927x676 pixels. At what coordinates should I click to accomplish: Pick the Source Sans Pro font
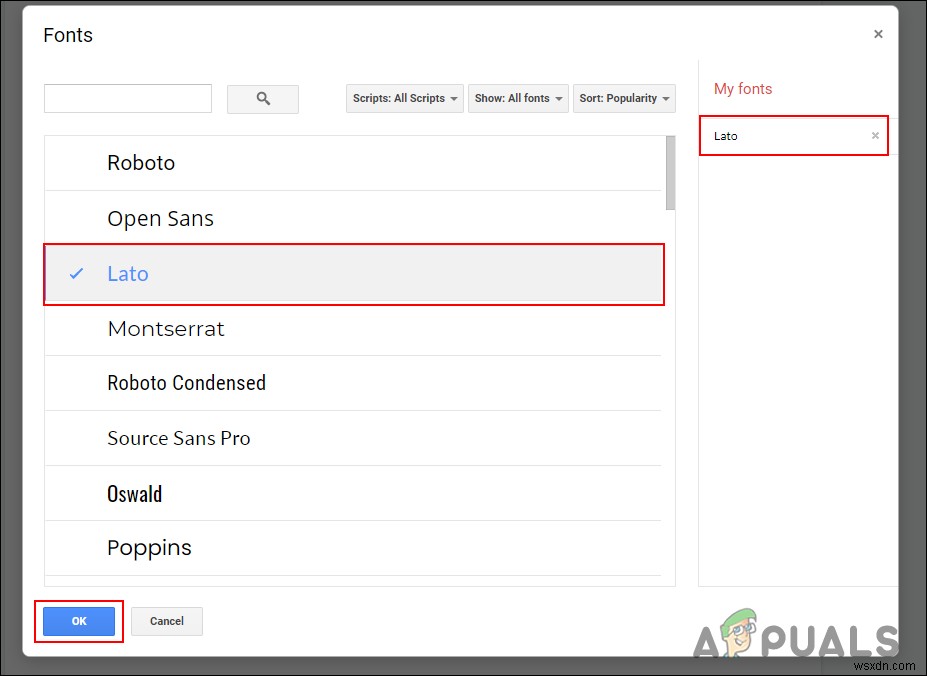(x=179, y=438)
